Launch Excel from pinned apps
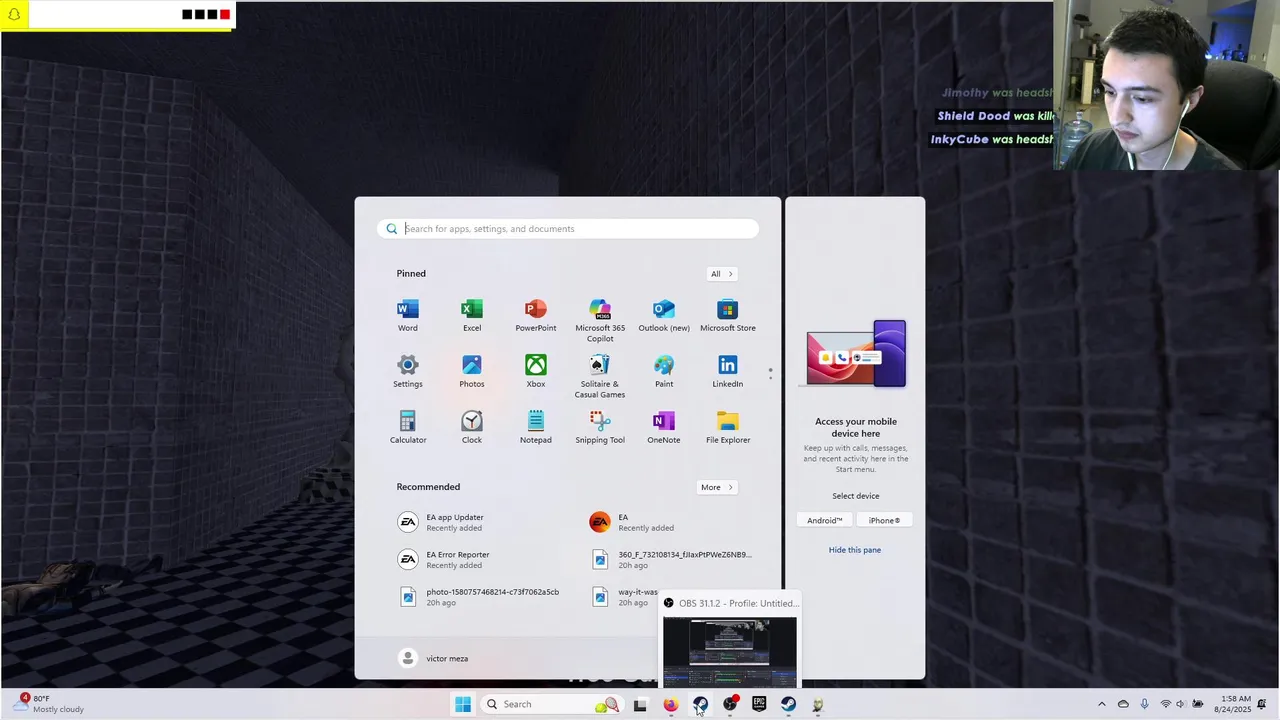Viewport: 1280px width, 720px height. point(472,314)
